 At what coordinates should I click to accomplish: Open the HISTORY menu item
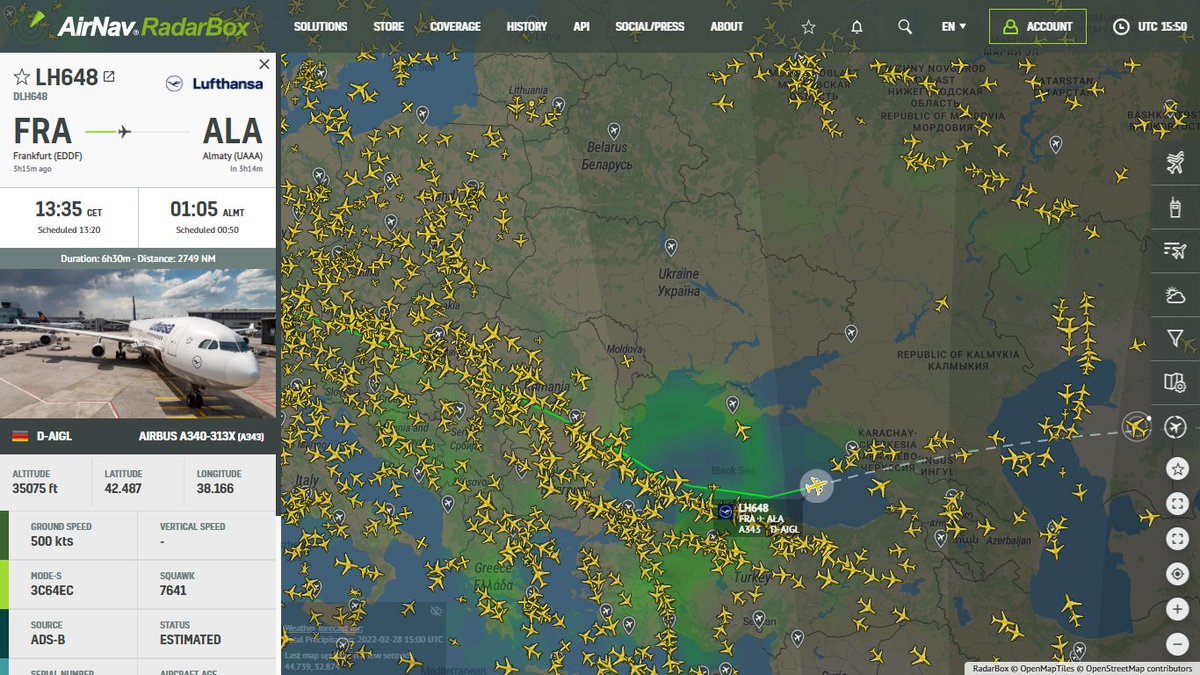pos(527,27)
